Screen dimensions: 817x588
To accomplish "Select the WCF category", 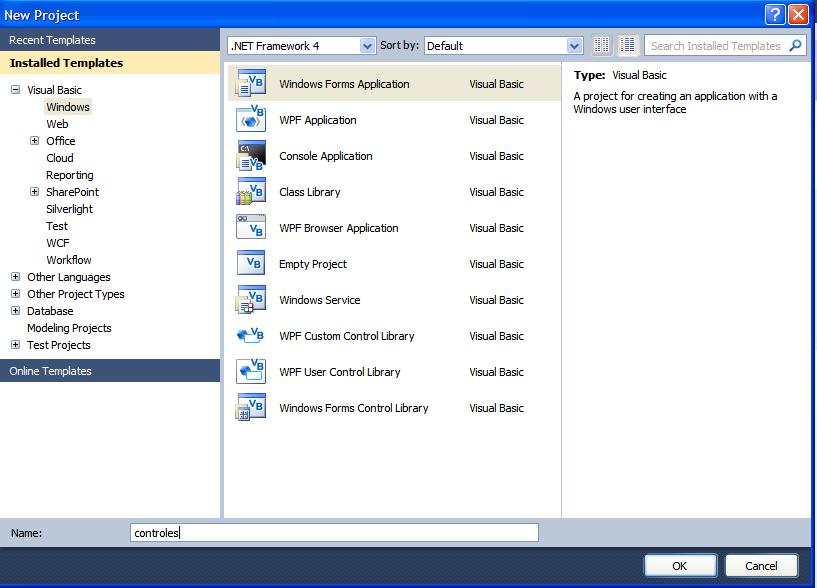I will point(57,243).
